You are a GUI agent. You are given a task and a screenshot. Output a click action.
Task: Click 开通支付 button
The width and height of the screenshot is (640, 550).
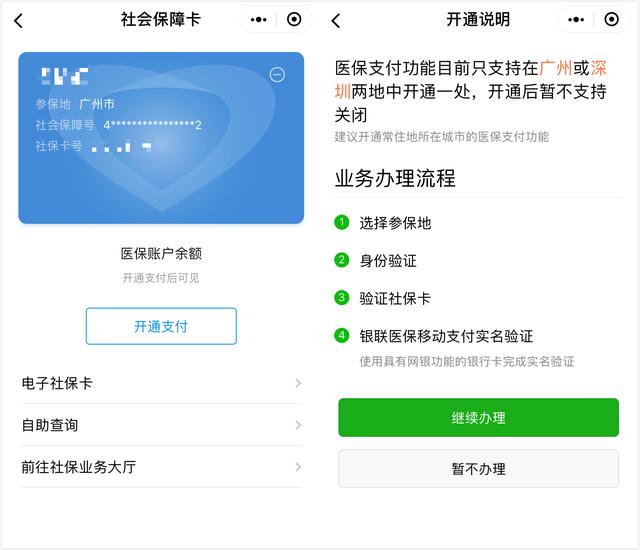point(161,326)
